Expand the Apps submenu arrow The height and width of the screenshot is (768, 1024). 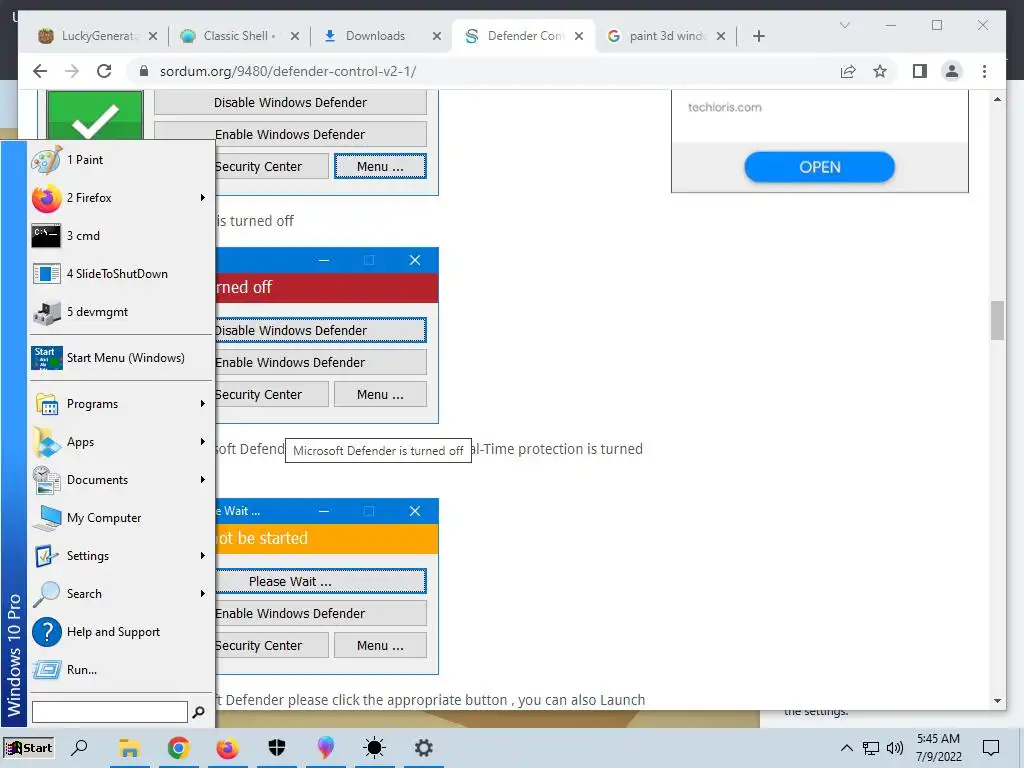(202, 442)
